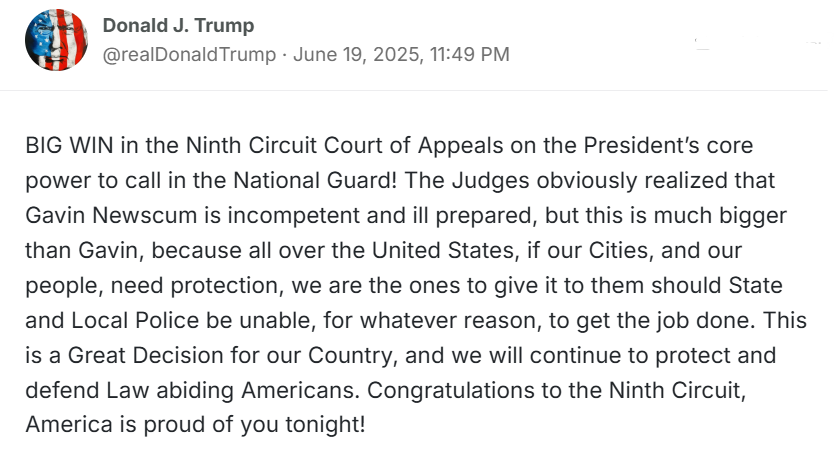Click the name Gavin Newscum in post
836x451 pixels.
click(x=111, y=215)
